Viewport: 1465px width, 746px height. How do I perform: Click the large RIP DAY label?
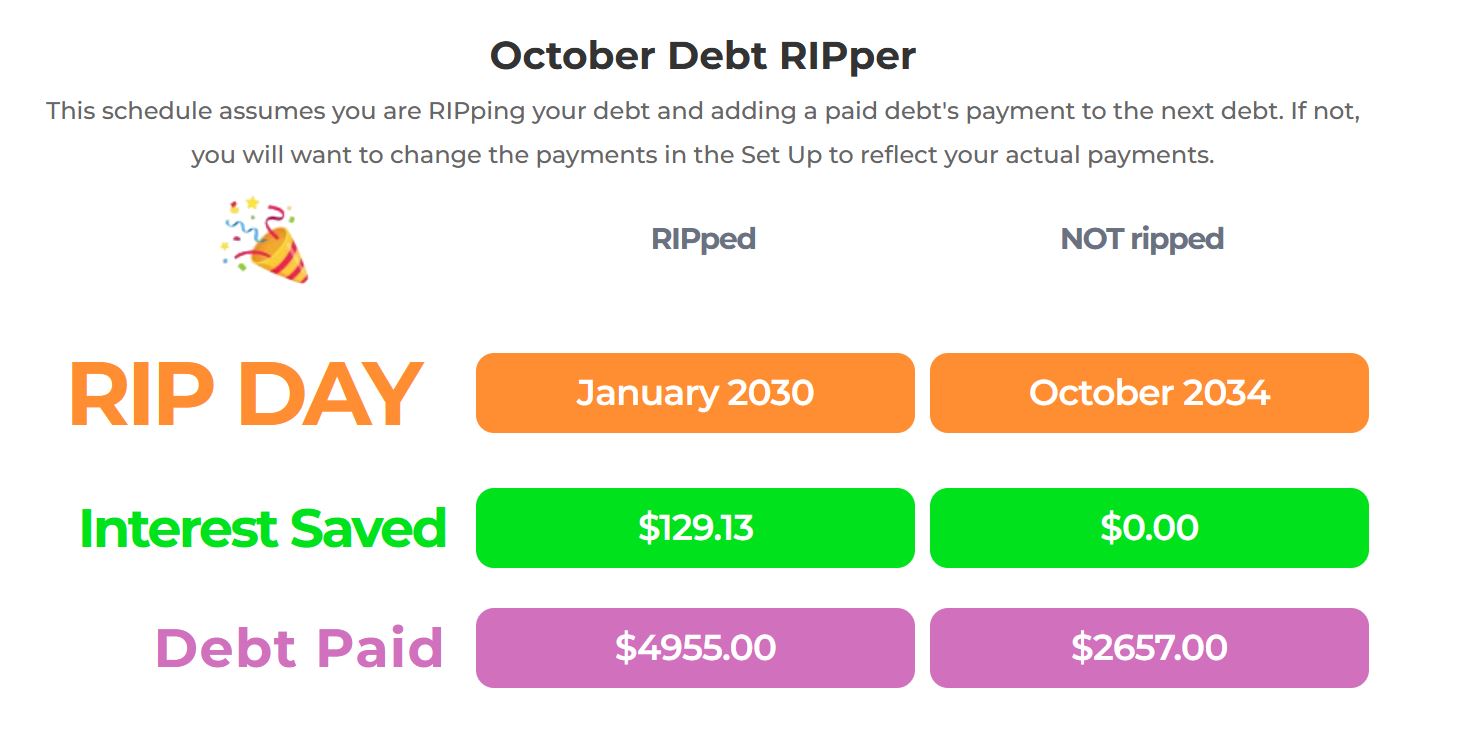245,395
